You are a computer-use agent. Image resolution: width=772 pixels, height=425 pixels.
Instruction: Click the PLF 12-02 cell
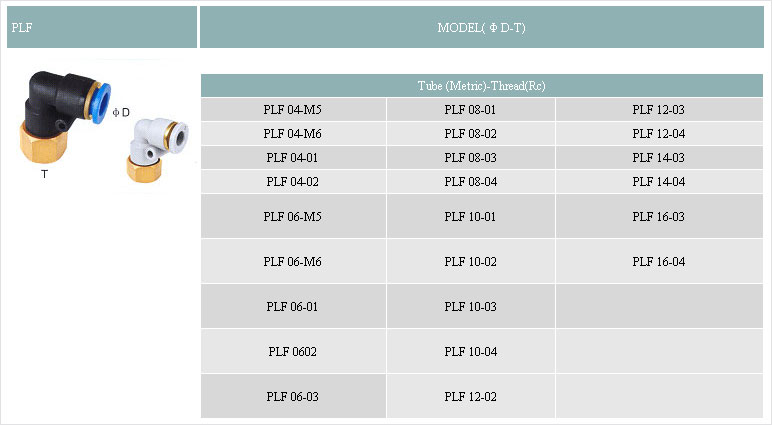(471, 396)
